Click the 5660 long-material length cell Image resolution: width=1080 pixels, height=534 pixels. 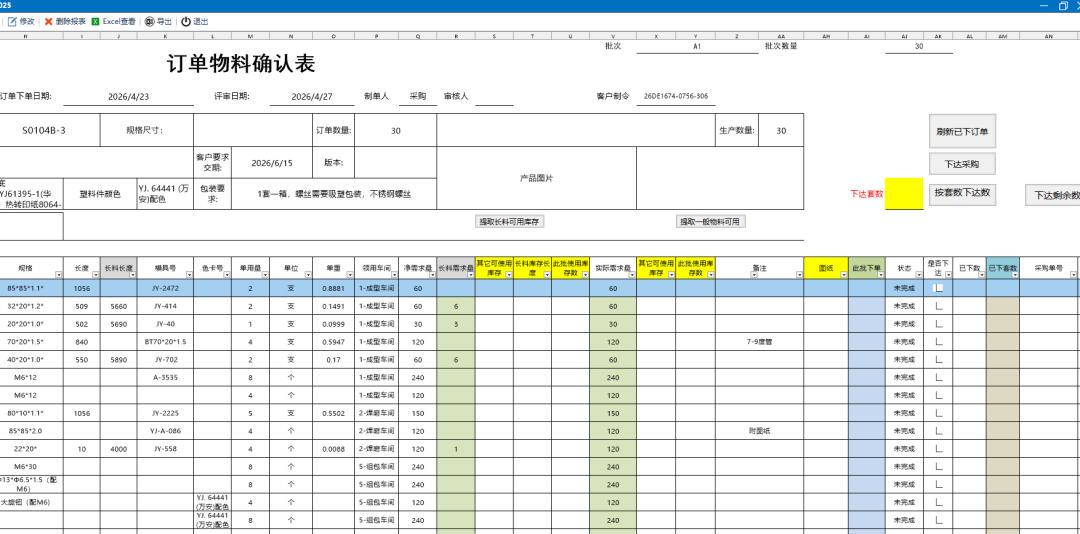(x=118, y=306)
